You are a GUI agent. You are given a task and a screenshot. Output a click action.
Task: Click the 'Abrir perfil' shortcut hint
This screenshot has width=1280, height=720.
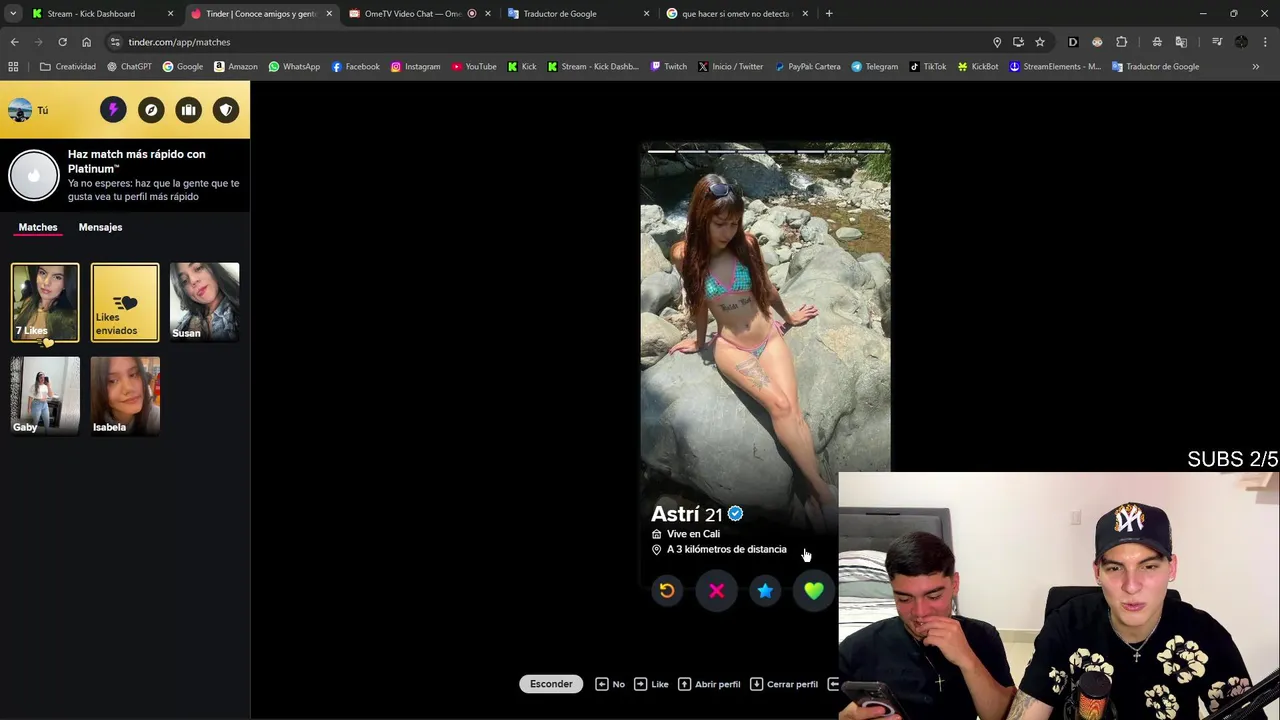pos(709,684)
